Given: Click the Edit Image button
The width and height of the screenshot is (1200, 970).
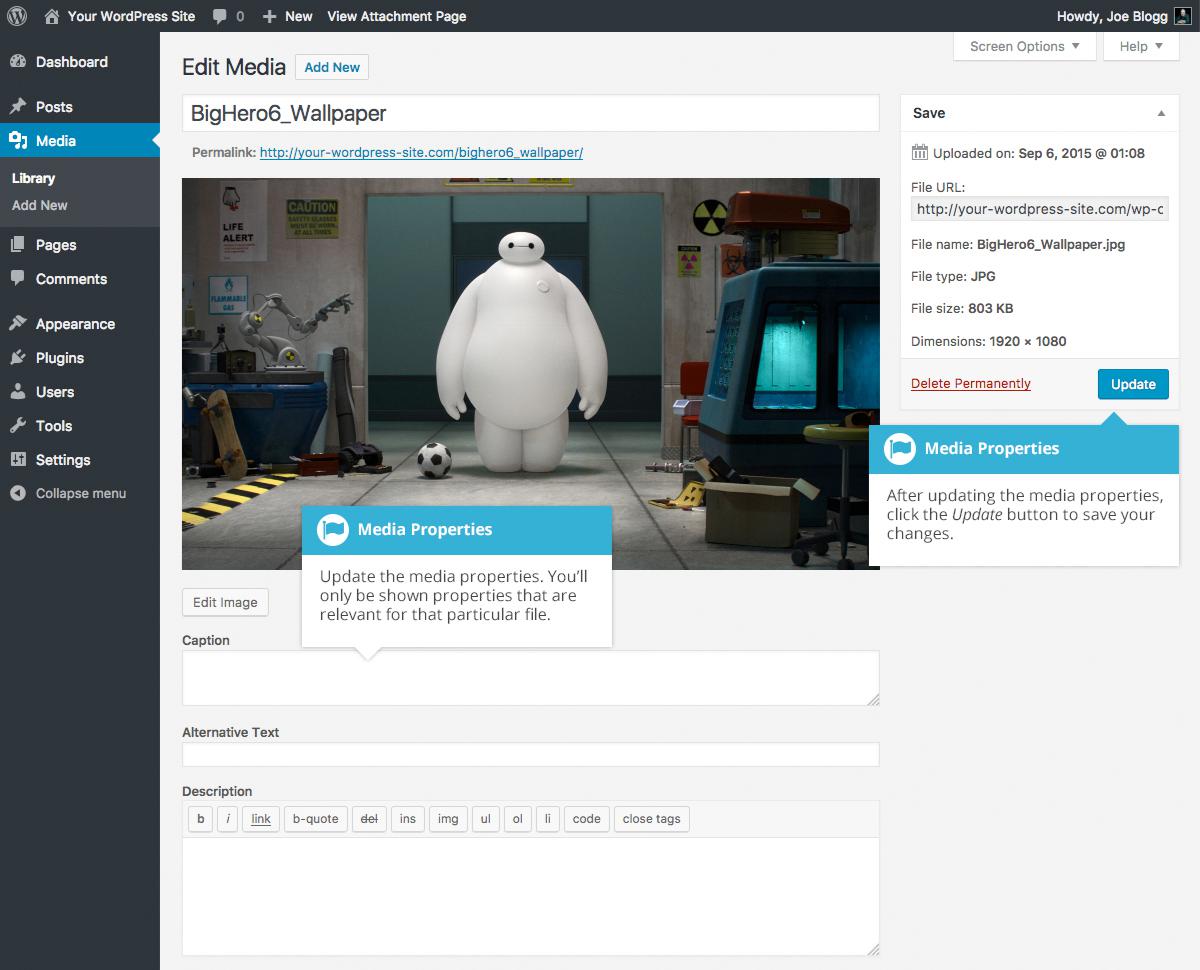Looking at the screenshot, I should point(225,602).
